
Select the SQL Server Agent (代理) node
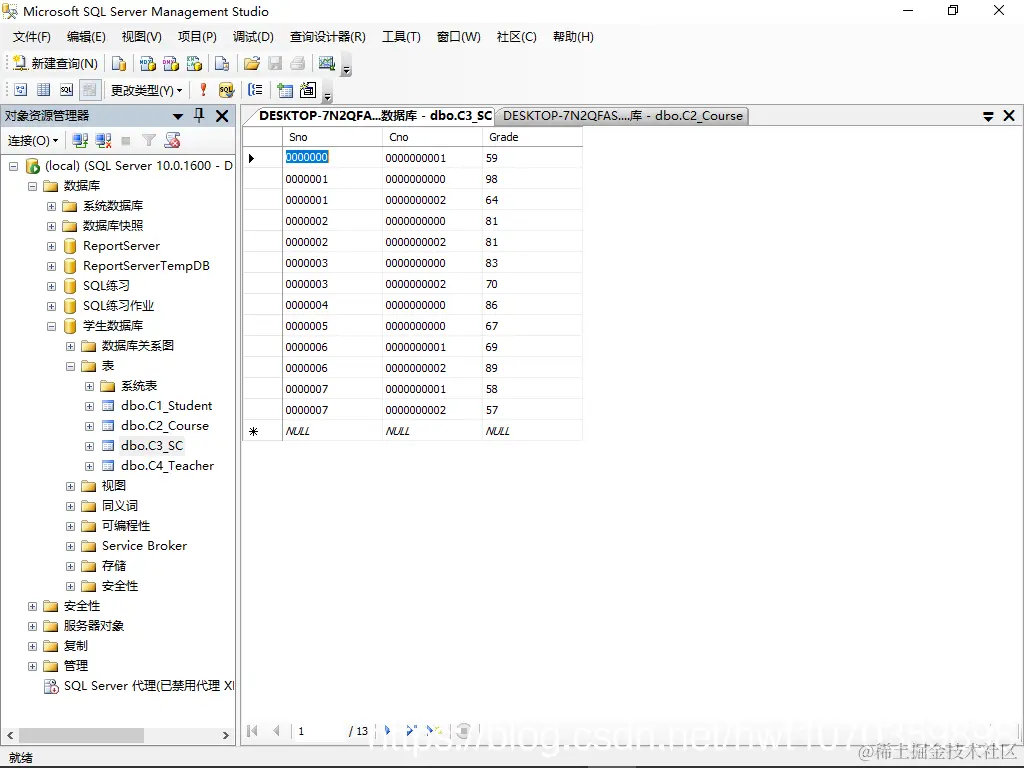pyautogui.click(x=148, y=686)
